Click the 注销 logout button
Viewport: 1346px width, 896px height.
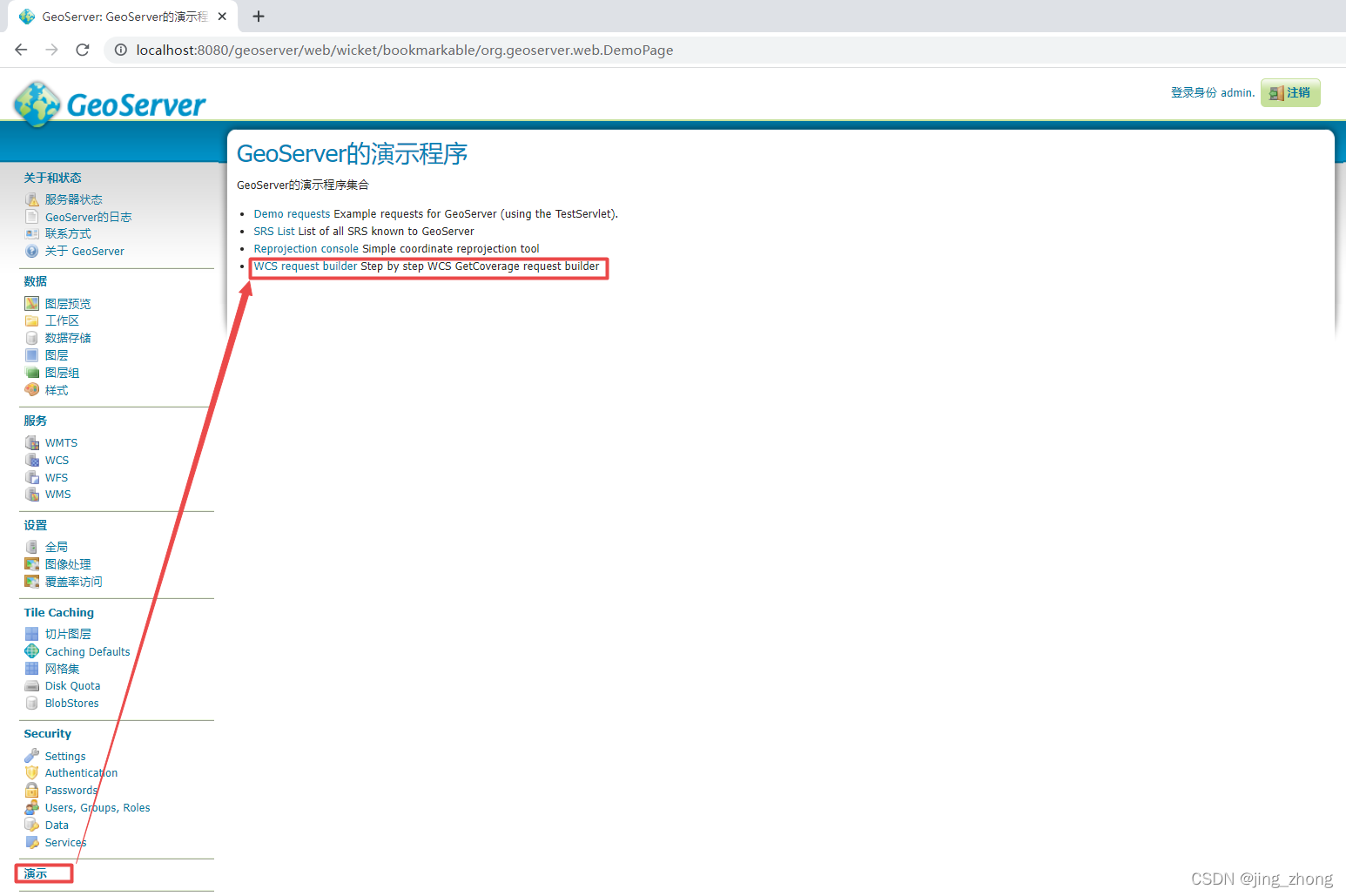pyautogui.click(x=1290, y=92)
